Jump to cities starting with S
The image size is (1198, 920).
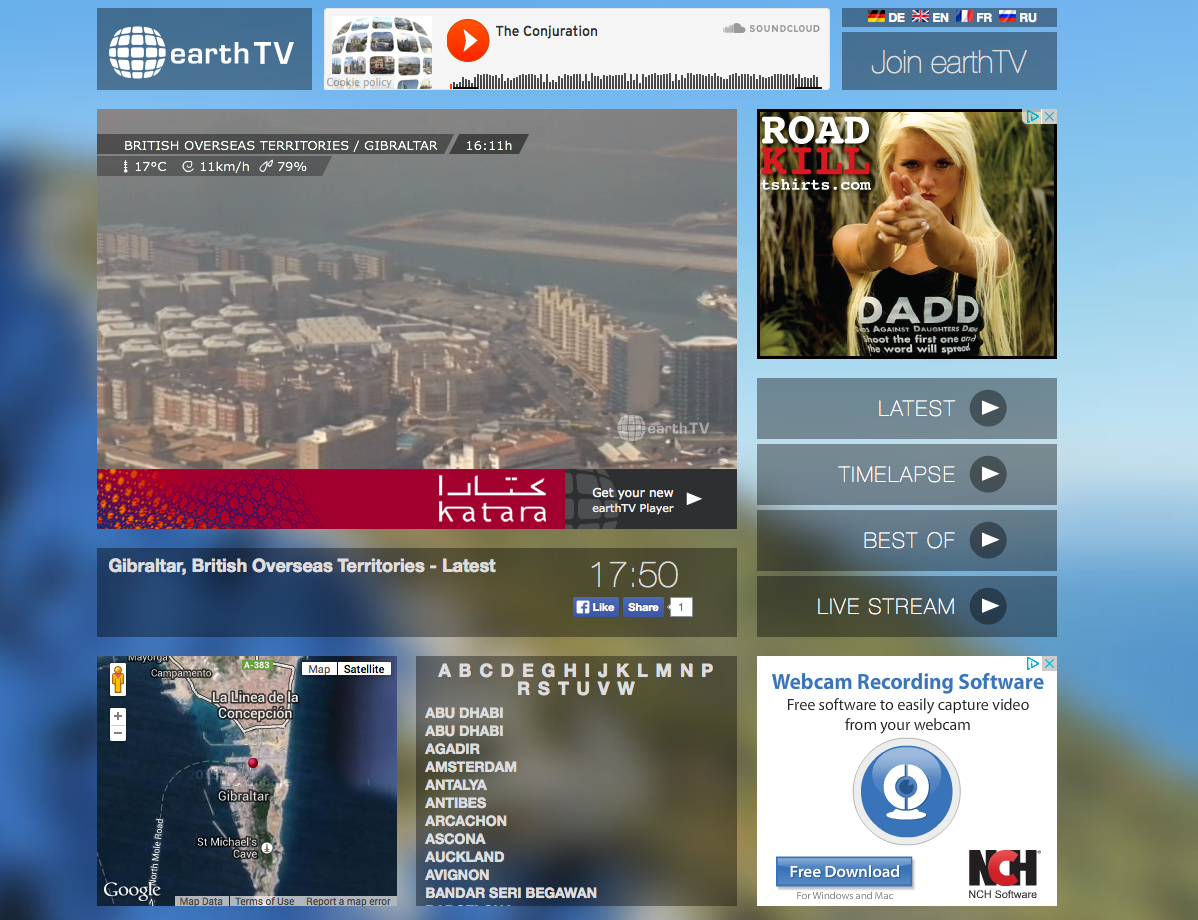click(544, 688)
